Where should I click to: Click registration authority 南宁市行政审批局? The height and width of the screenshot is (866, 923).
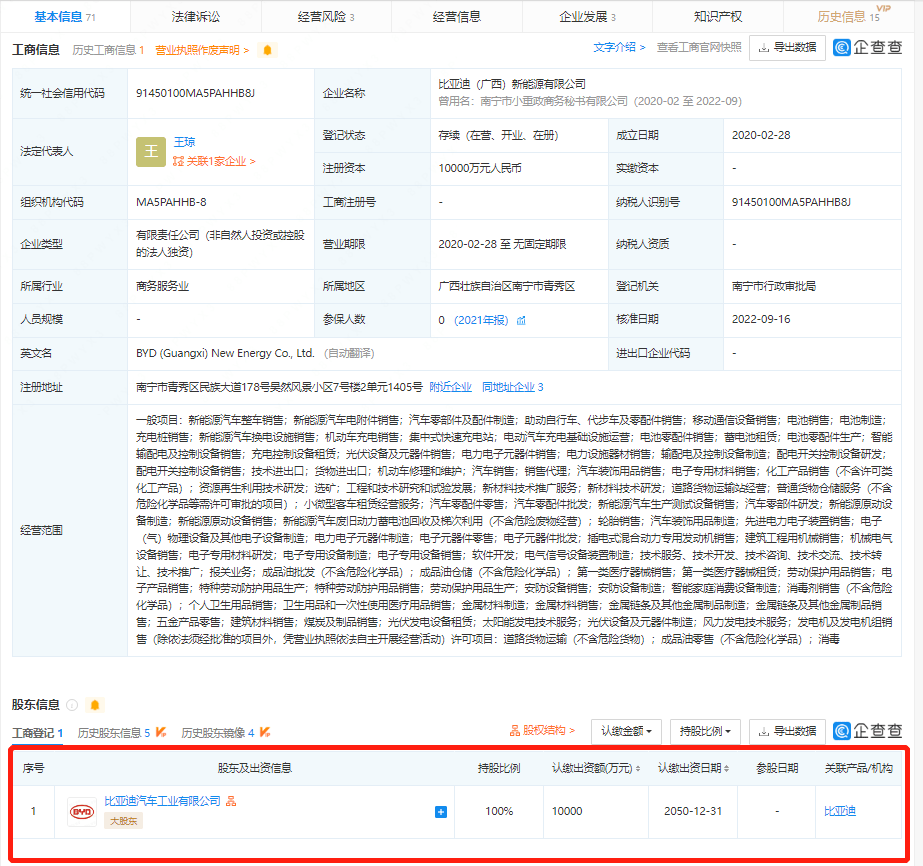pyautogui.click(x=774, y=286)
